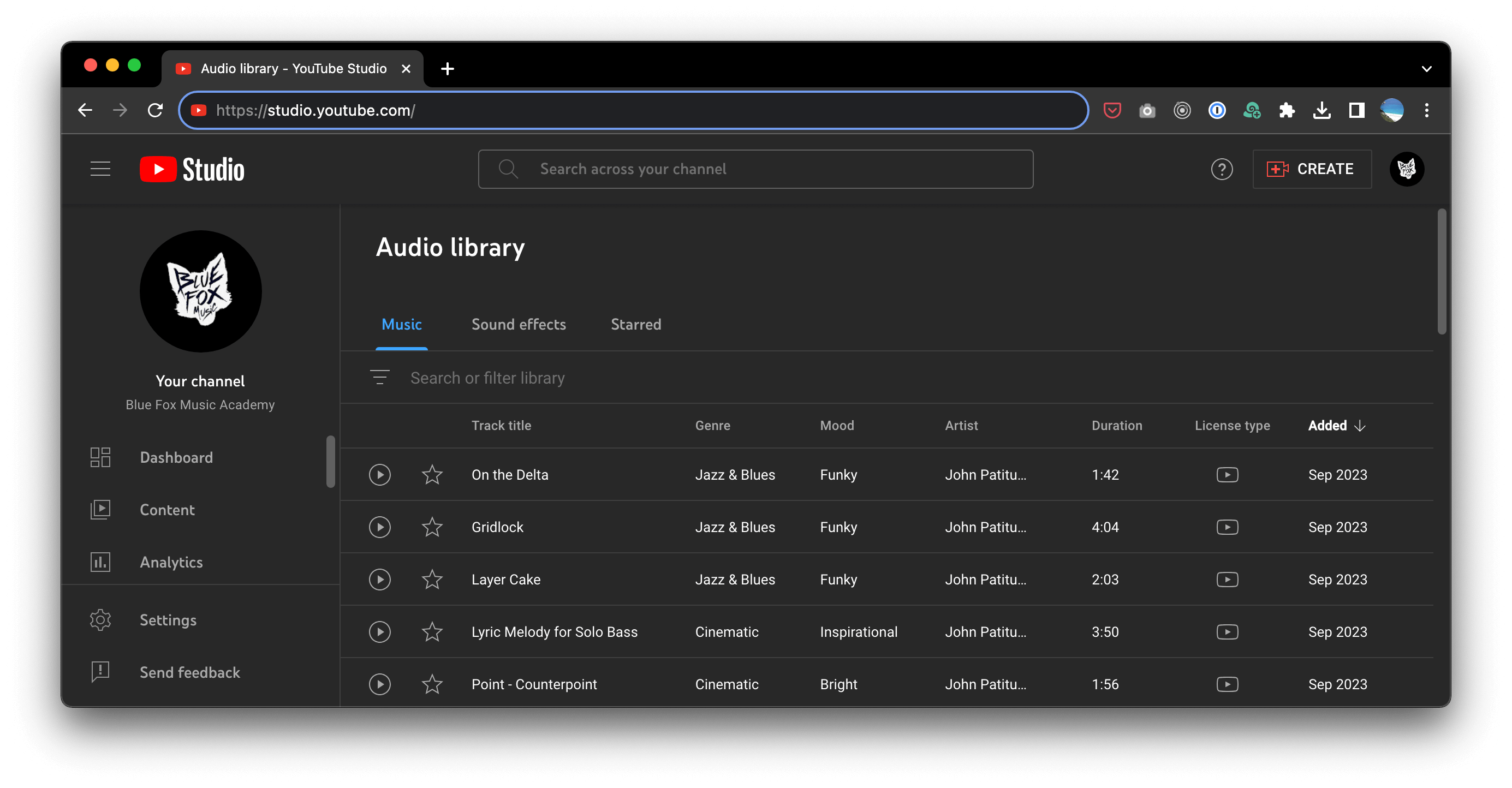The image size is (1512, 788).
Task: Click the help question mark icon
Action: click(x=1222, y=169)
